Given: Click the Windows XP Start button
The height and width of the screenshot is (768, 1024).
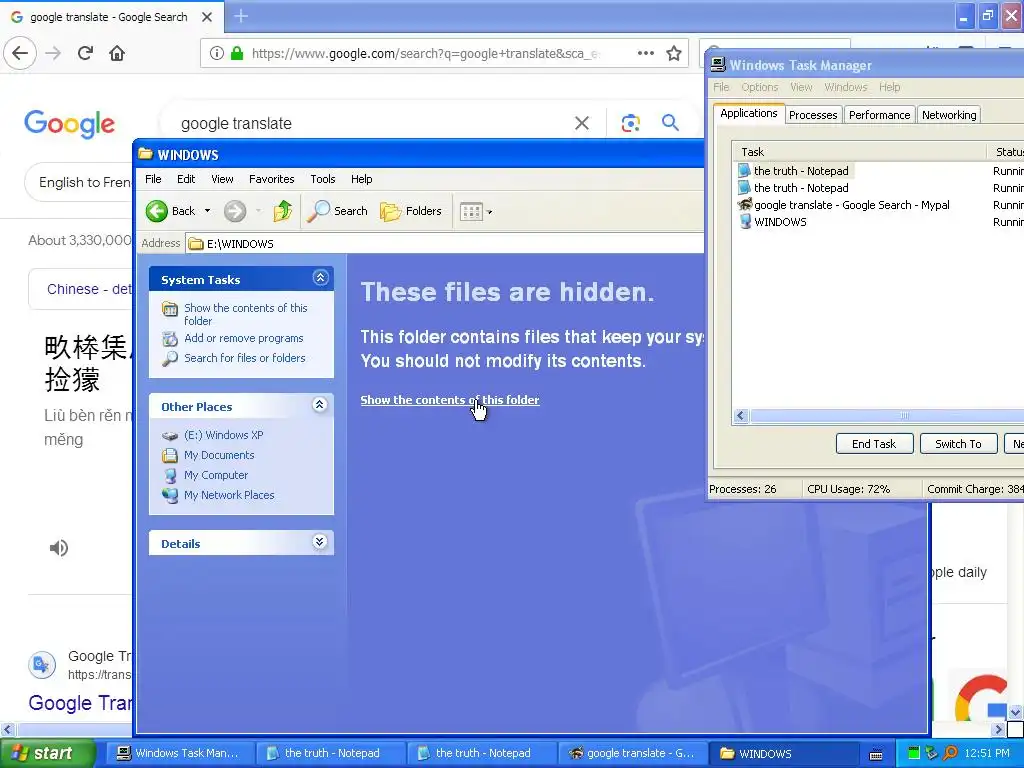Looking at the screenshot, I should coord(47,754).
